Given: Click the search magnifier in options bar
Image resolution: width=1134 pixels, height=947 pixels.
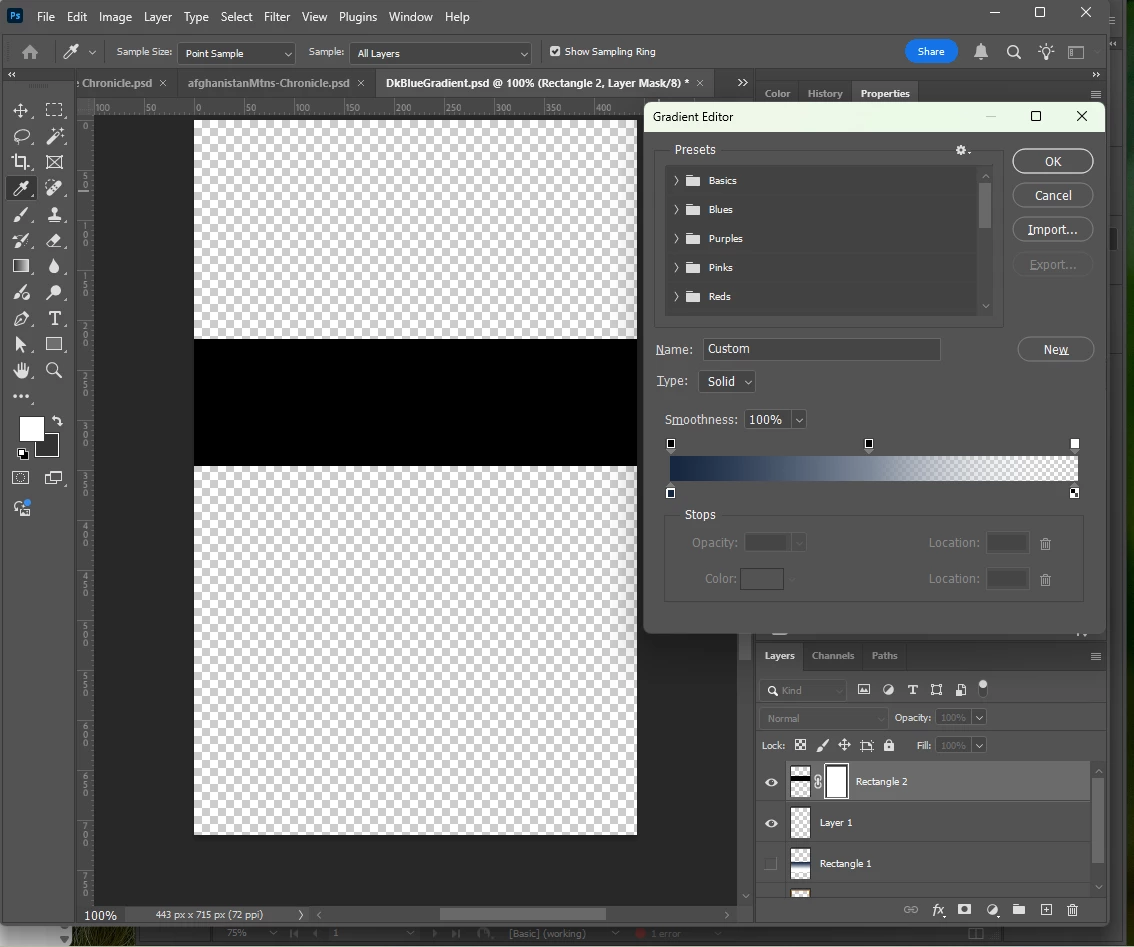Looking at the screenshot, I should point(1014,52).
